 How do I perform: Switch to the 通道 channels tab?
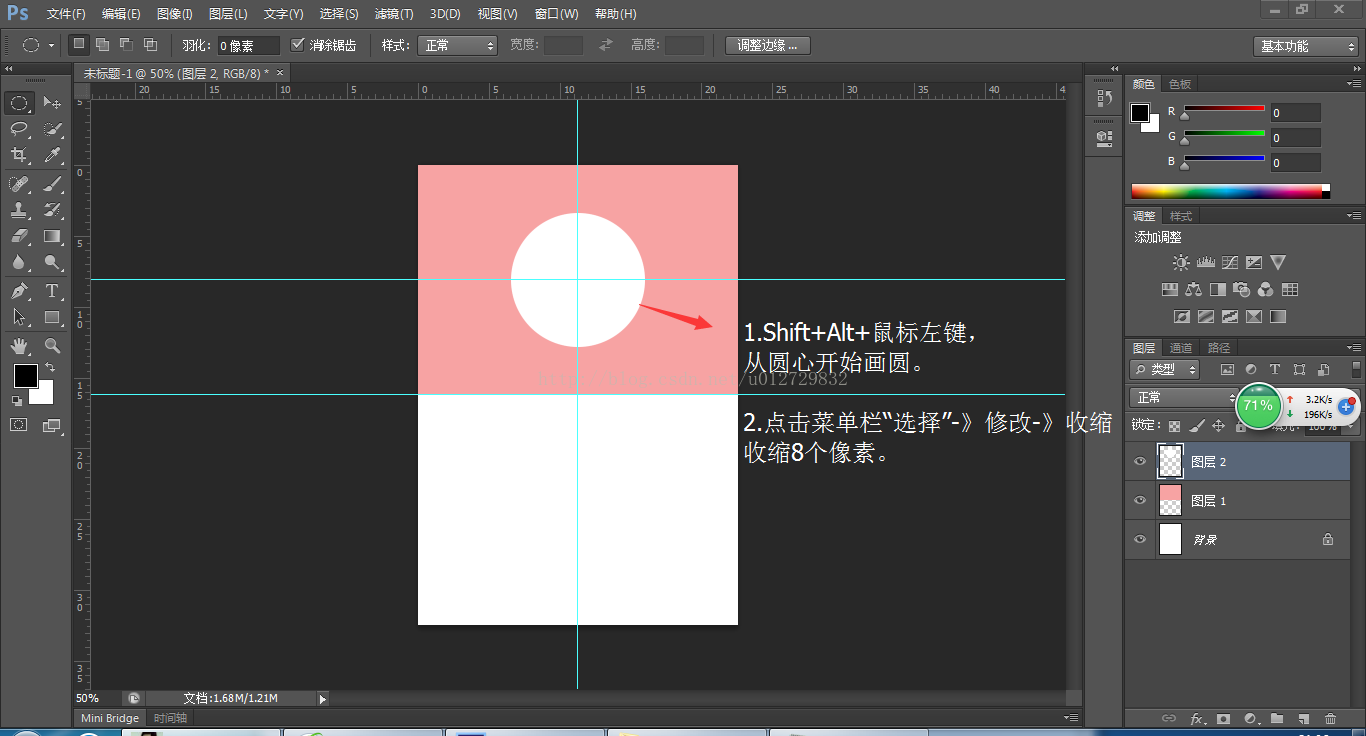pyautogui.click(x=1181, y=348)
